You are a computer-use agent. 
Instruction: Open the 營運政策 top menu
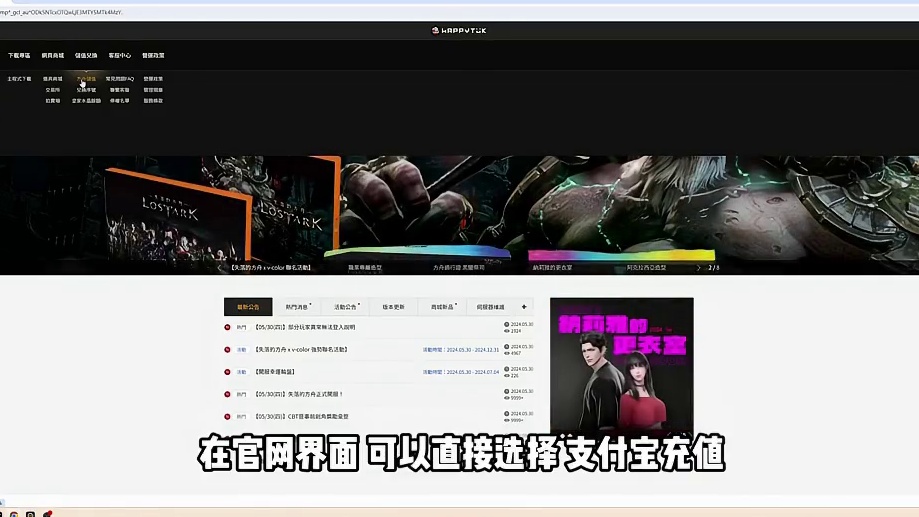tap(153, 56)
